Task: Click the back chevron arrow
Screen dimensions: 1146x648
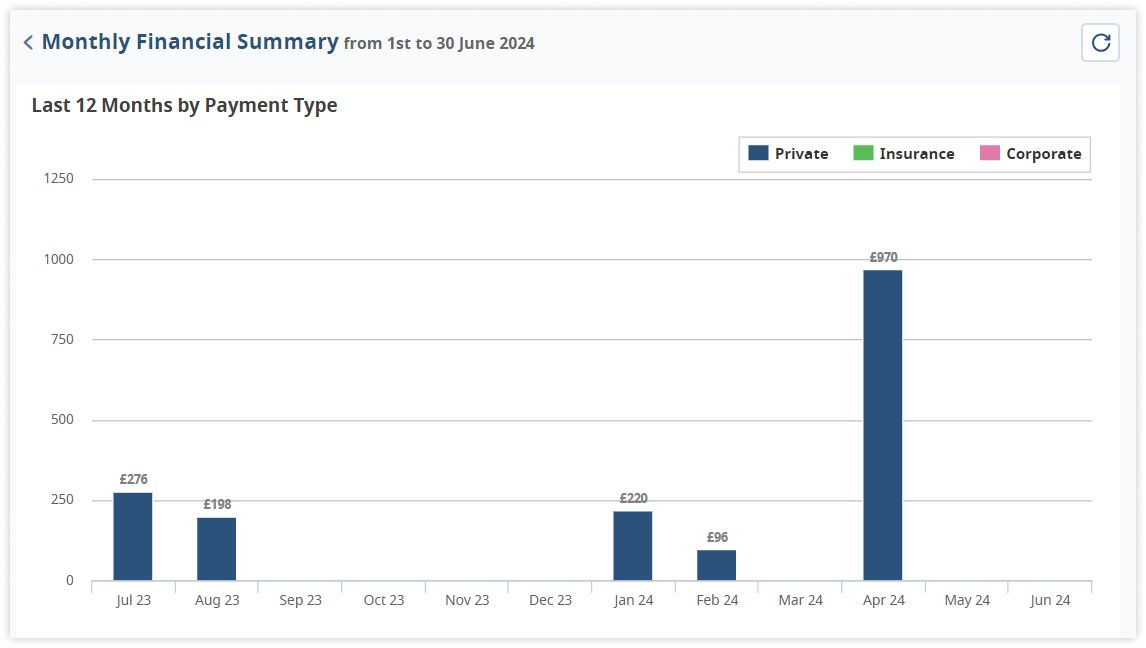Action: click(28, 42)
